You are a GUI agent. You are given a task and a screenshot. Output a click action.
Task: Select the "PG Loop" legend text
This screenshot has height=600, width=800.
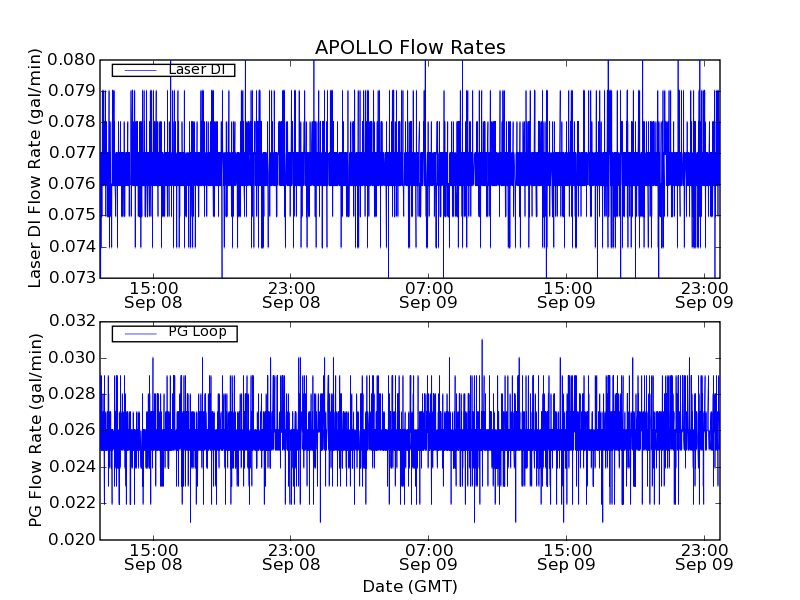point(197,332)
